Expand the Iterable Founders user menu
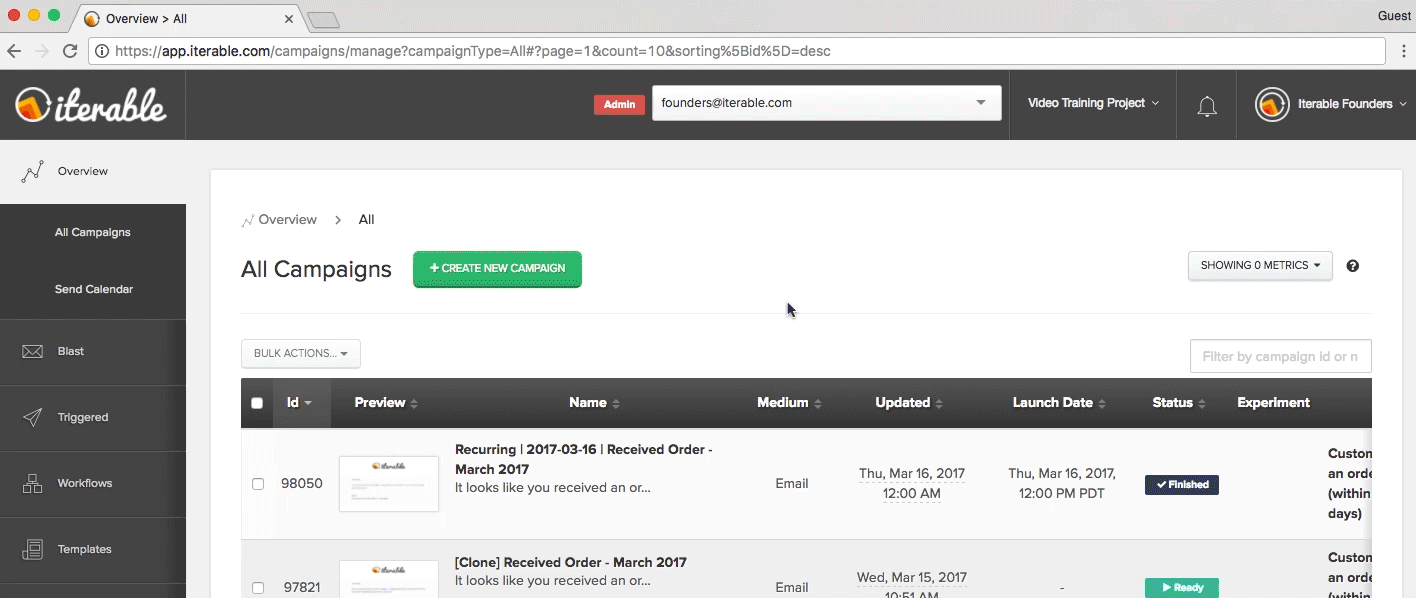This screenshot has height=598, width=1416. click(1352, 104)
